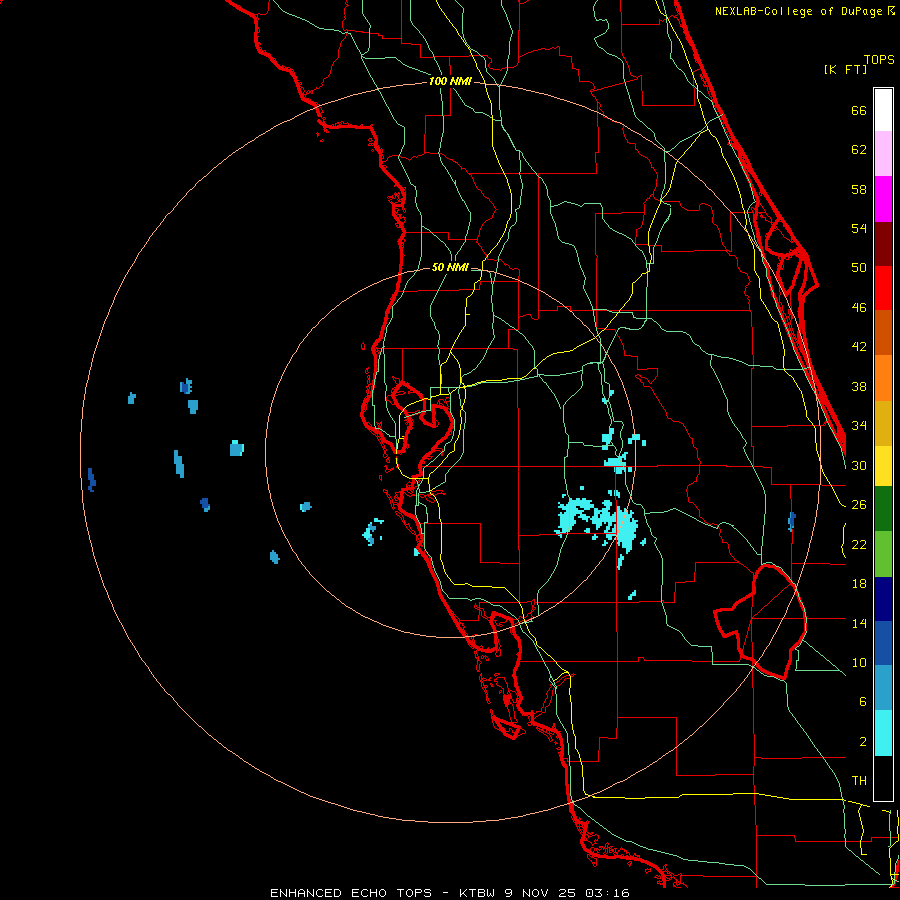Pick the light blue legend swatch
This screenshot has height=900, width=900.
883,688
